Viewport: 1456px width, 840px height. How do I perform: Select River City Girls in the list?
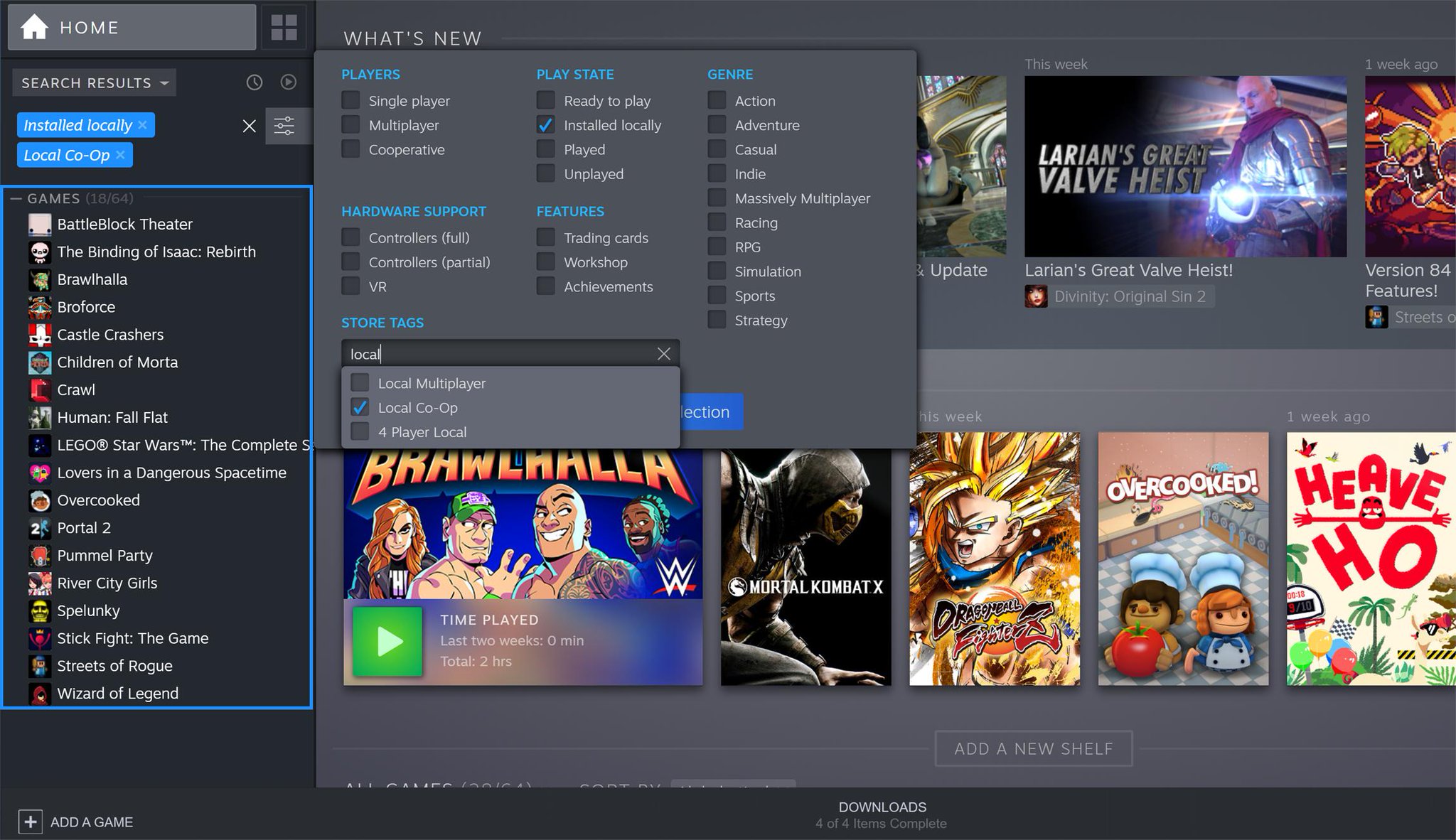[x=107, y=583]
